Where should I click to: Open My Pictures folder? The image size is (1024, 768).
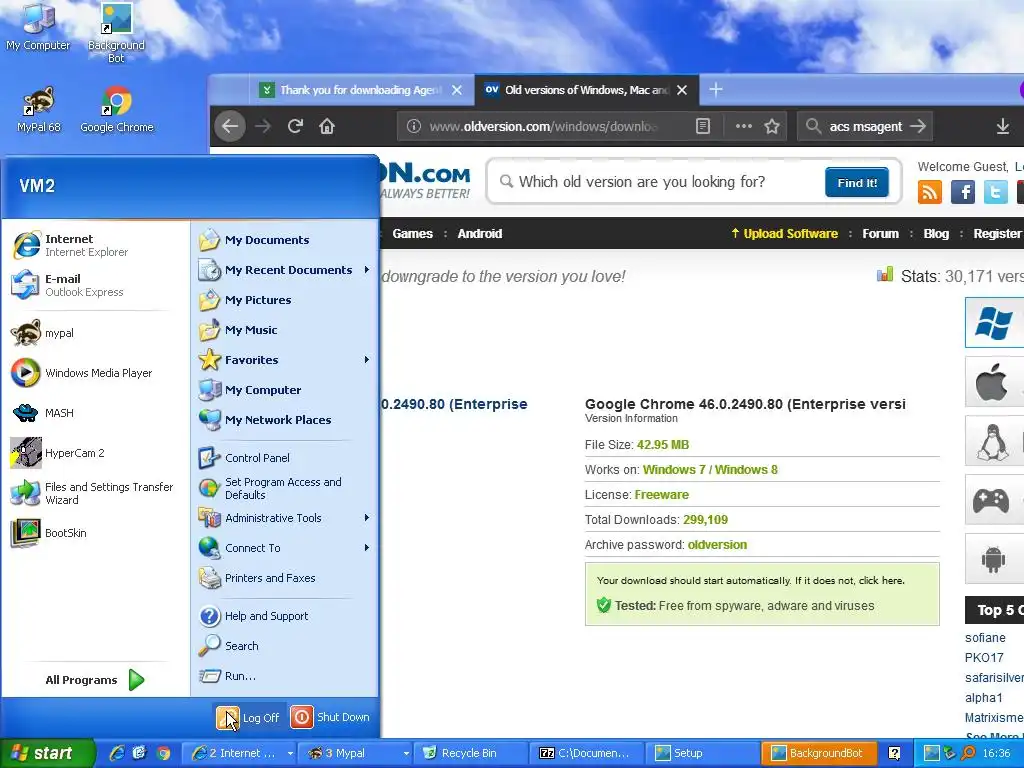[x=285, y=300]
